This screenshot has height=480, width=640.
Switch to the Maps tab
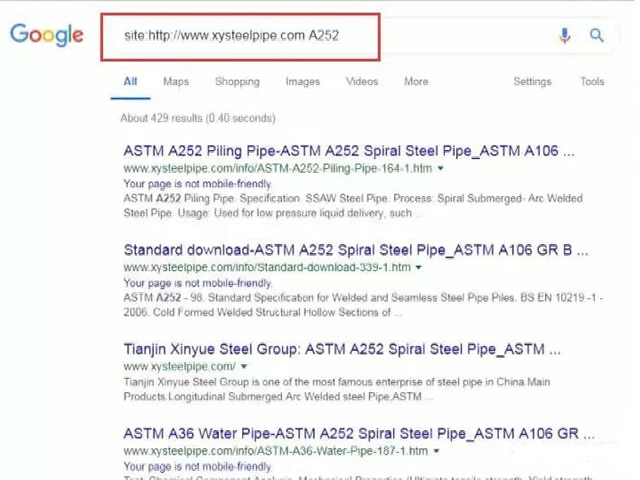[x=176, y=82]
